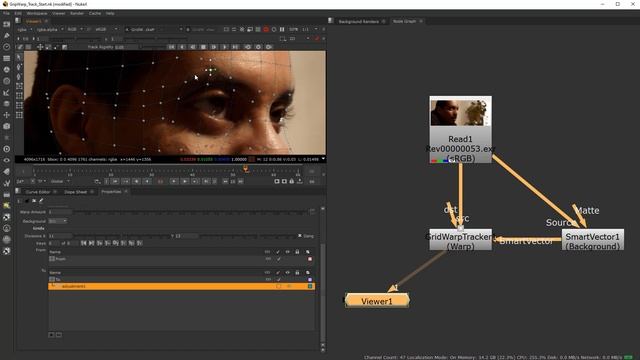This screenshot has width=640, height=360.
Task: Open the Help menu
Action: click(110, 13)
